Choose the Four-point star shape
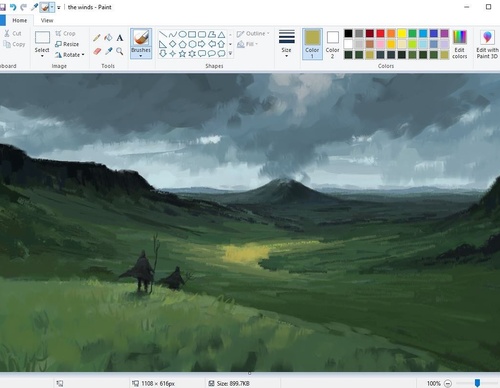This screenshot has height=388, width=500. [x=172, y=54]
